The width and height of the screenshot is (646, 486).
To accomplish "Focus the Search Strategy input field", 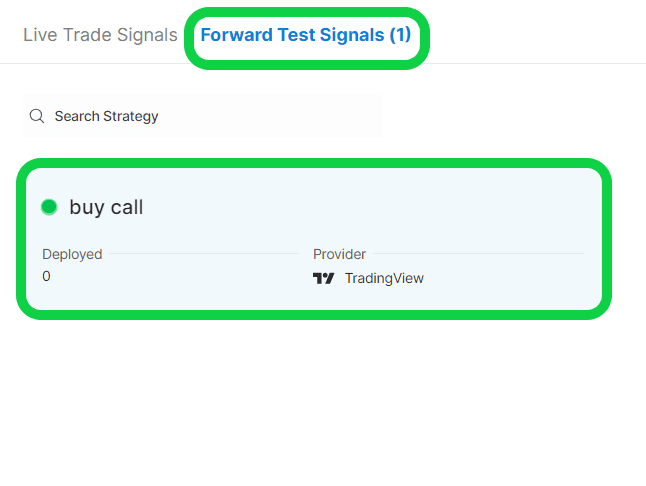I will [200, 116].
